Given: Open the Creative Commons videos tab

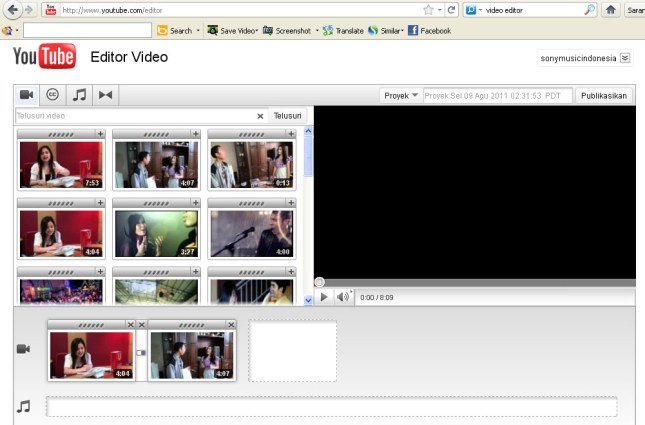Looking at the screenshot, I should click(53, 95).
